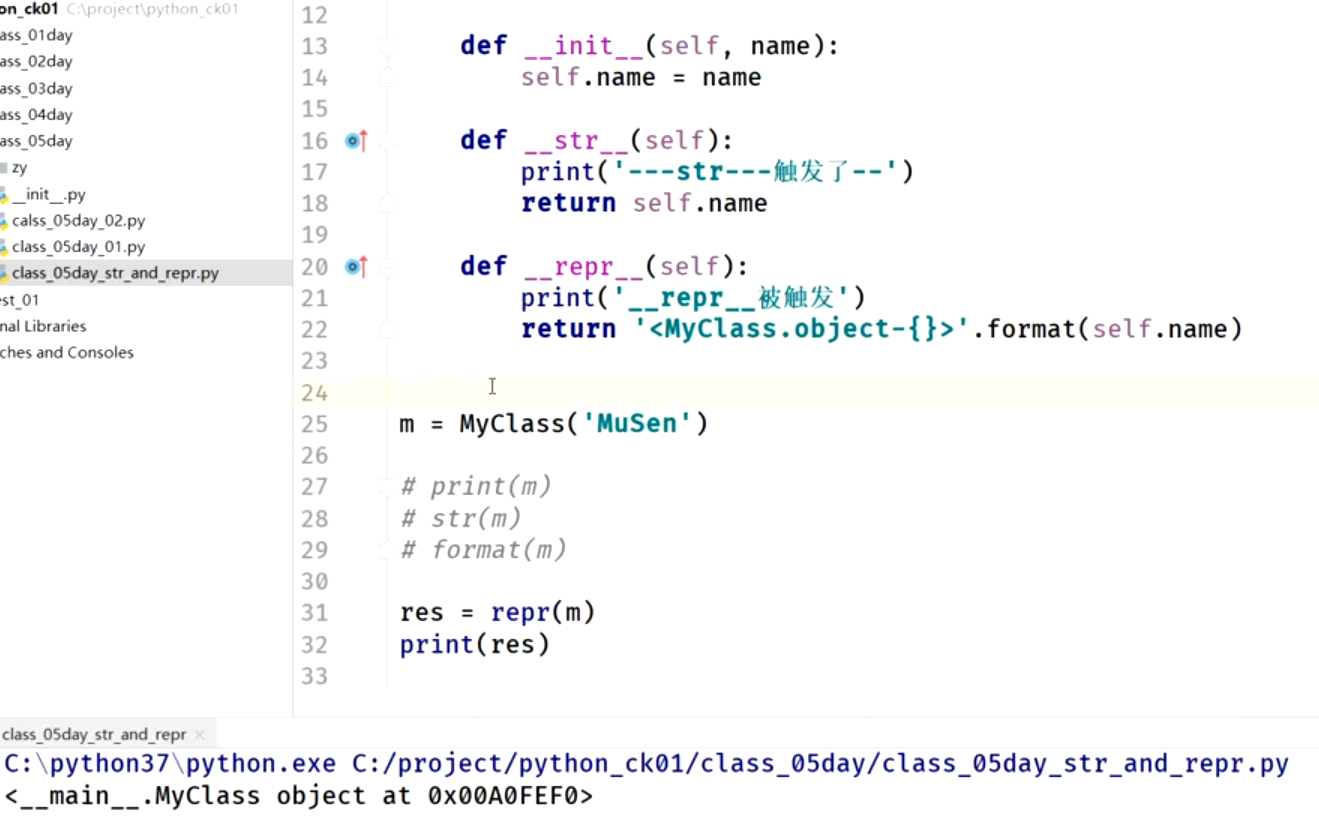Click line number 25 in the gutter
The height and width of the screenshot is (833, 1319).
314,424
